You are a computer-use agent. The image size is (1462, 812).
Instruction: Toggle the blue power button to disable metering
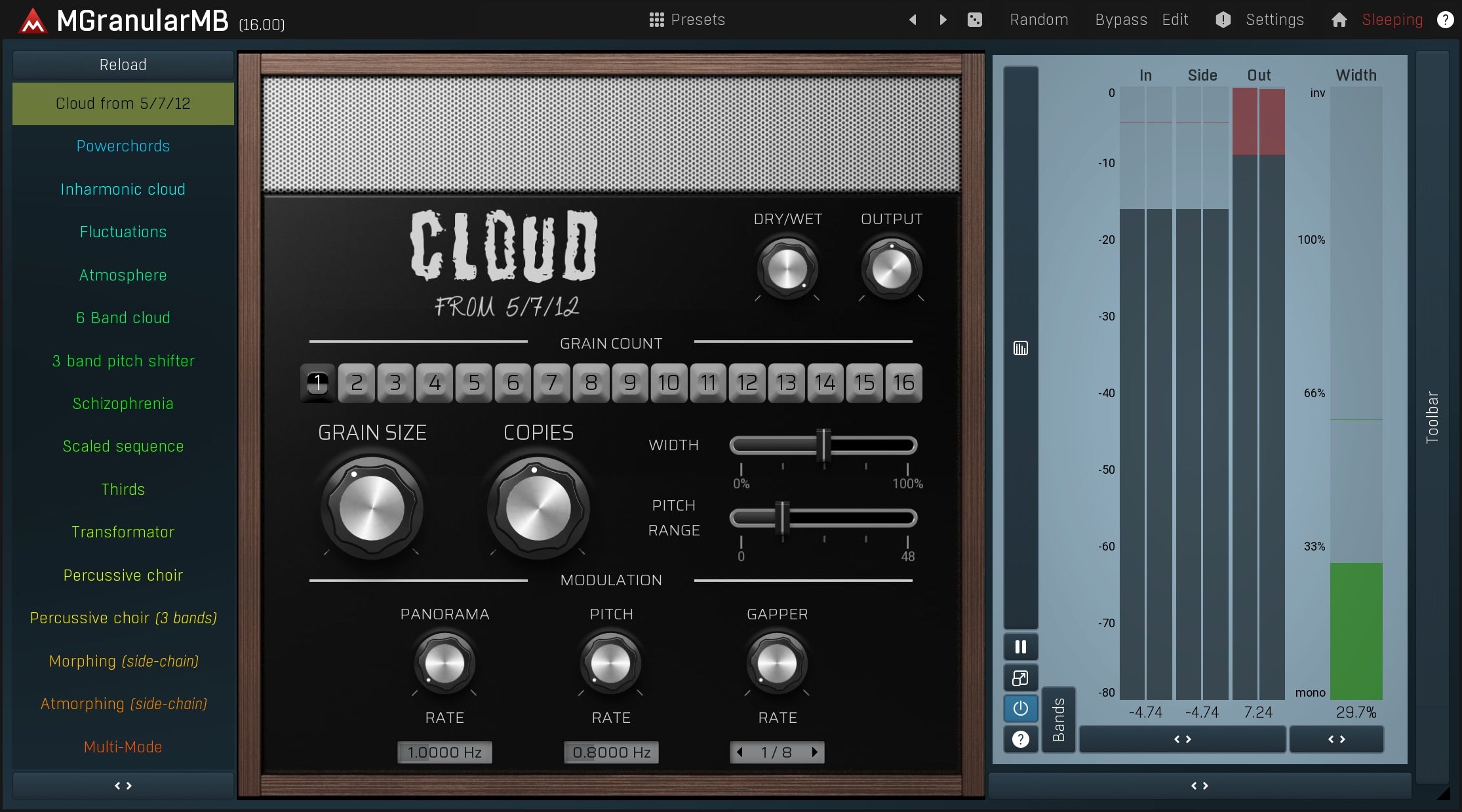(x=1020, y=708)
